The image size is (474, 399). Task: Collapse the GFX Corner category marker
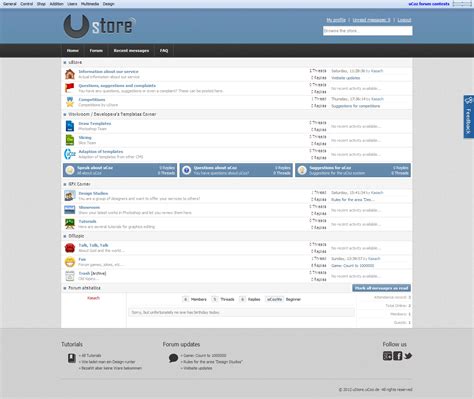[65, 184]
